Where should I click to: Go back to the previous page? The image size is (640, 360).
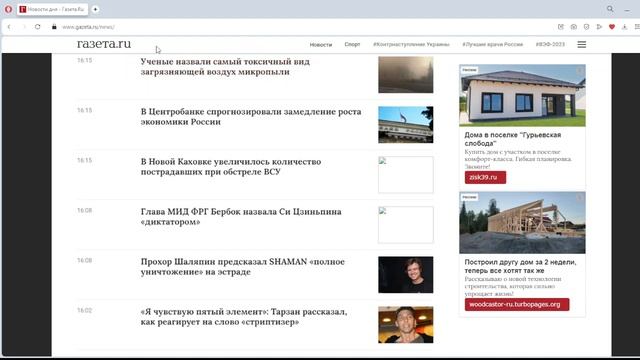pos(9,27)
